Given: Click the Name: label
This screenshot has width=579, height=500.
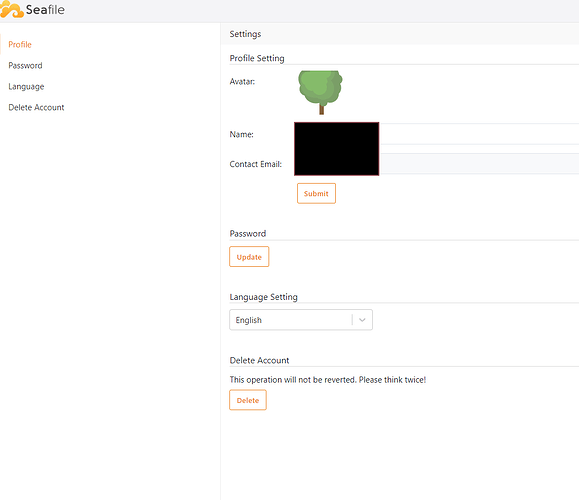Looking at the screenshot, I should (241, 134).
